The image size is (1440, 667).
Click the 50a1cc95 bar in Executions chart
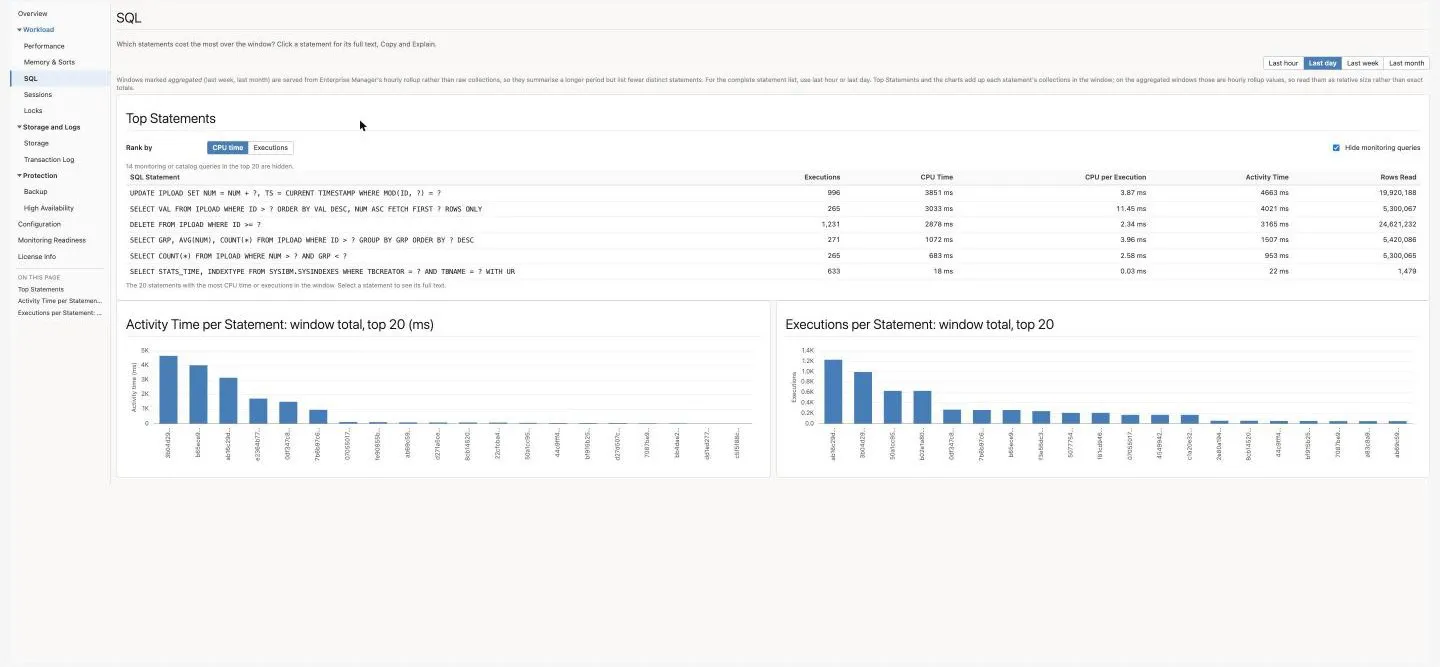893,407
